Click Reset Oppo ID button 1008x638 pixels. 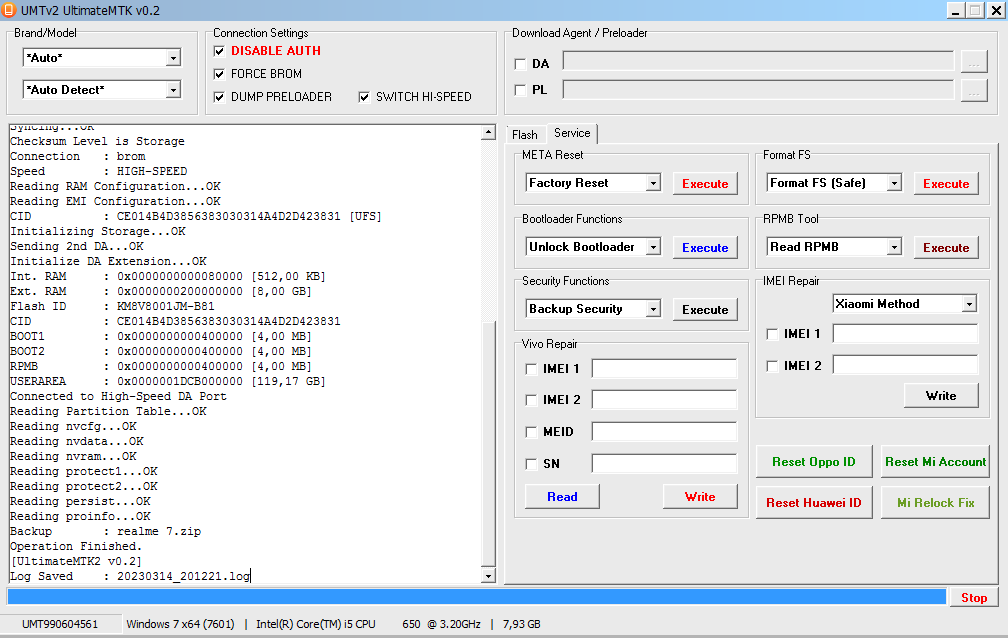click(x=814, y=462)
